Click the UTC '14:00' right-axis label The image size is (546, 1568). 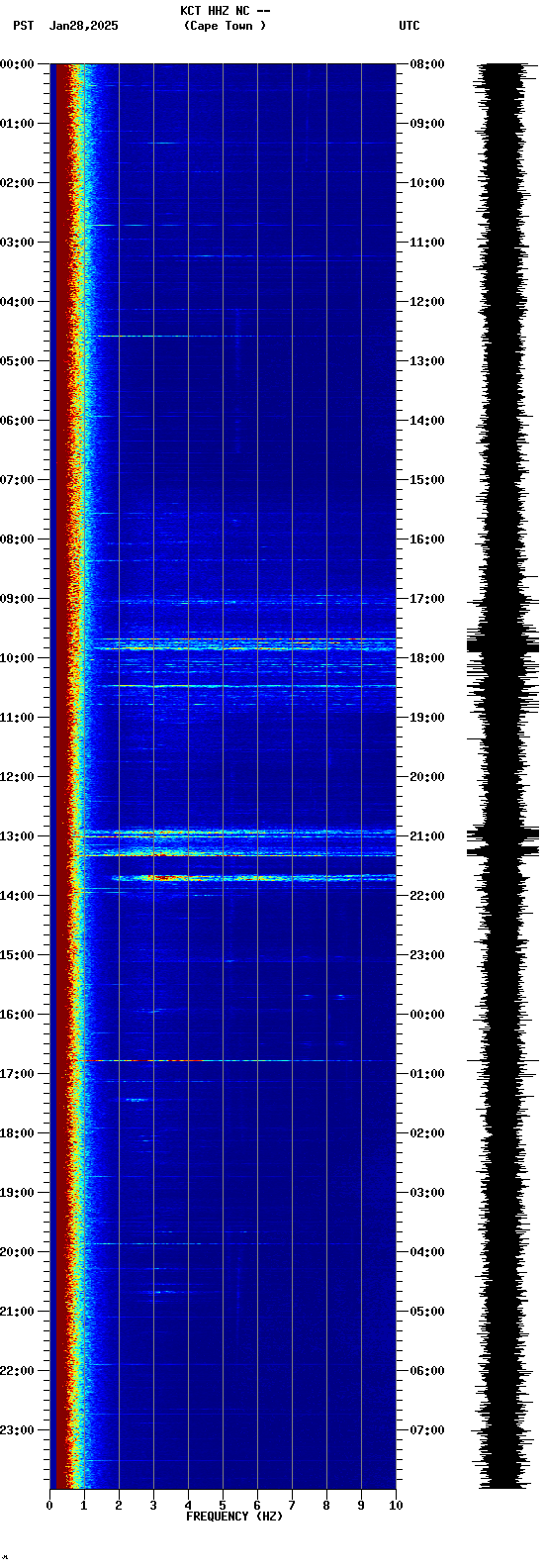pos(427,421)
